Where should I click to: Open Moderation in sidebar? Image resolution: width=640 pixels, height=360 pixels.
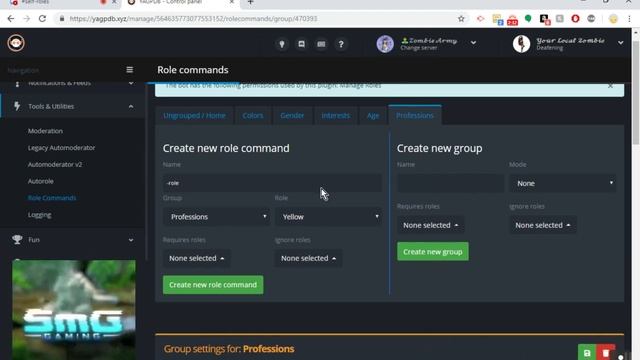point(45,131)
